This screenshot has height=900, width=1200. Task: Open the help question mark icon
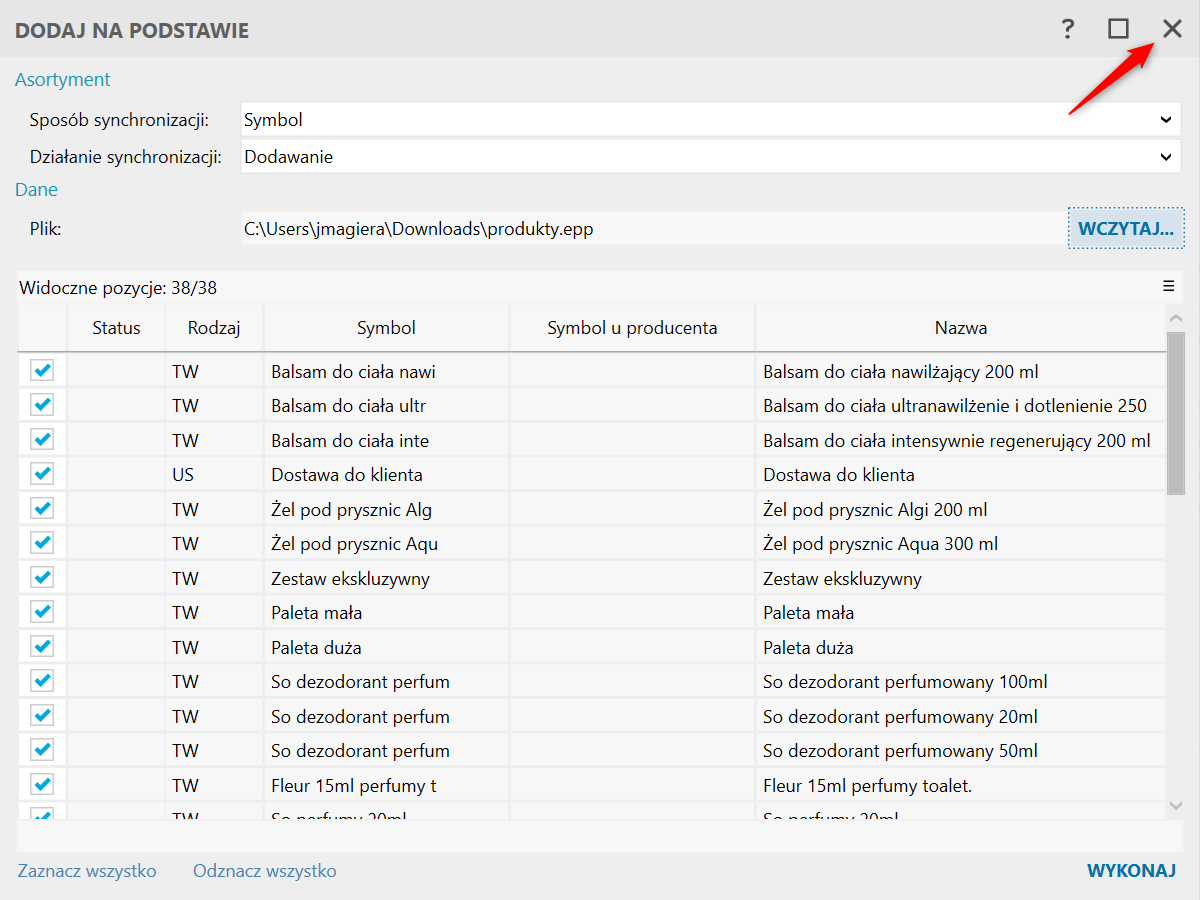[1068, 29]
